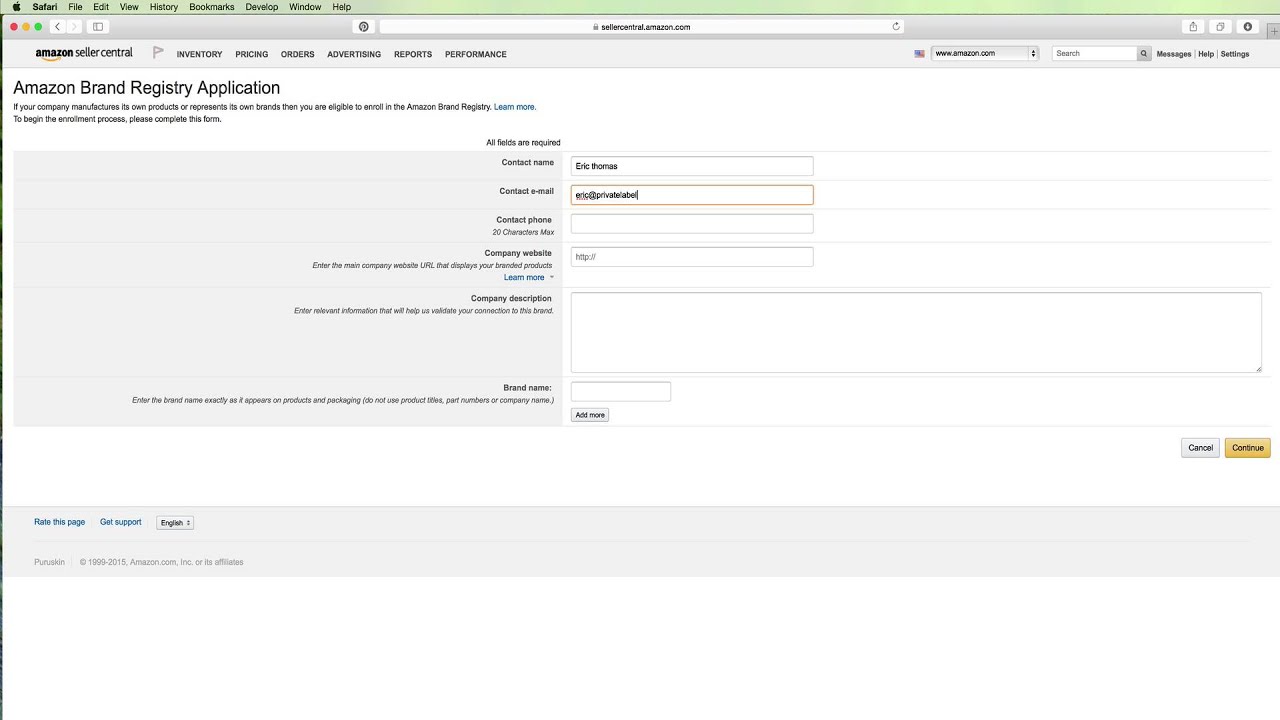Open the Edit menu
This screenshot has height=720, width=1280.
tap(101, 7)
